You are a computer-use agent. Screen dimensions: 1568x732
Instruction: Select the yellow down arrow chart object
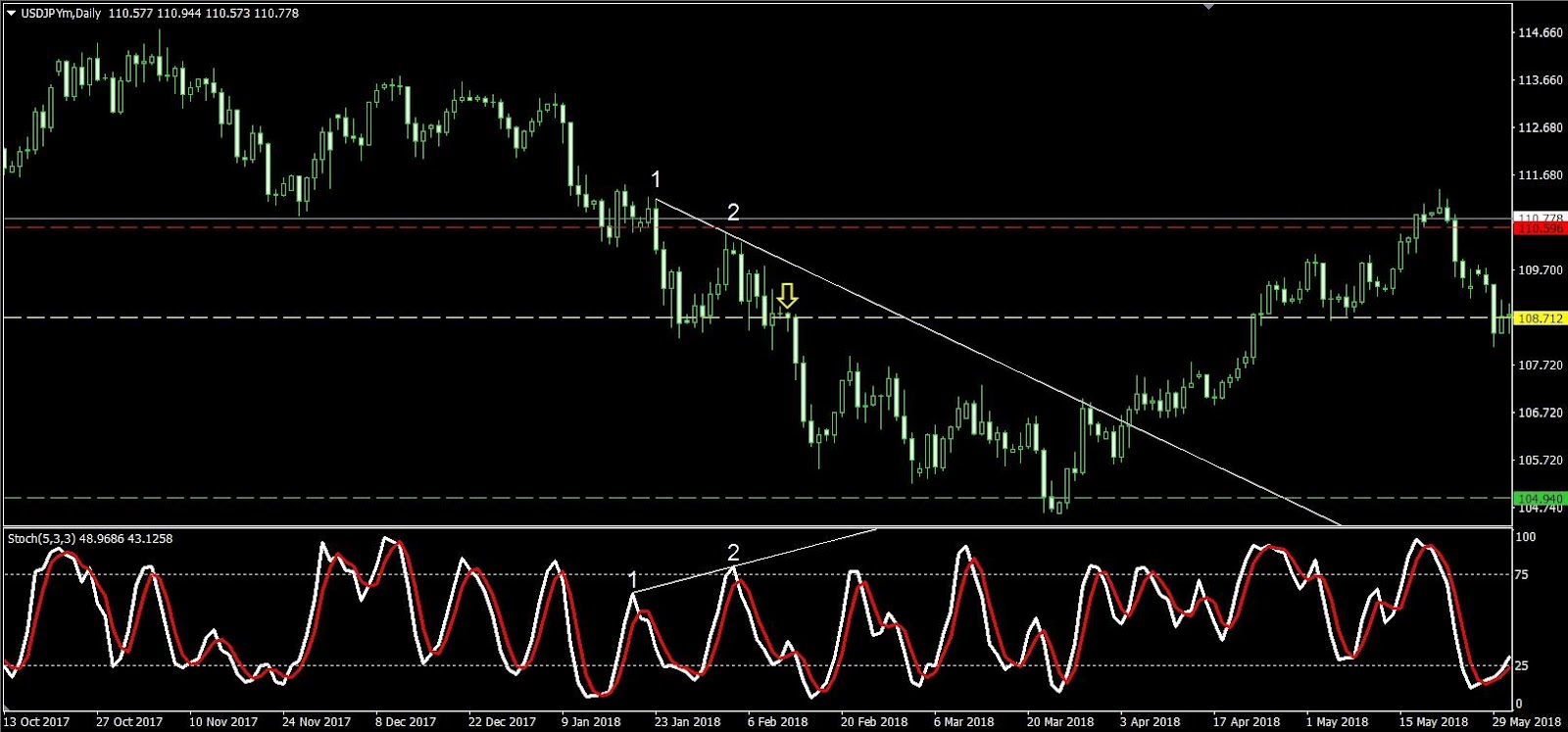coord(787,296)
